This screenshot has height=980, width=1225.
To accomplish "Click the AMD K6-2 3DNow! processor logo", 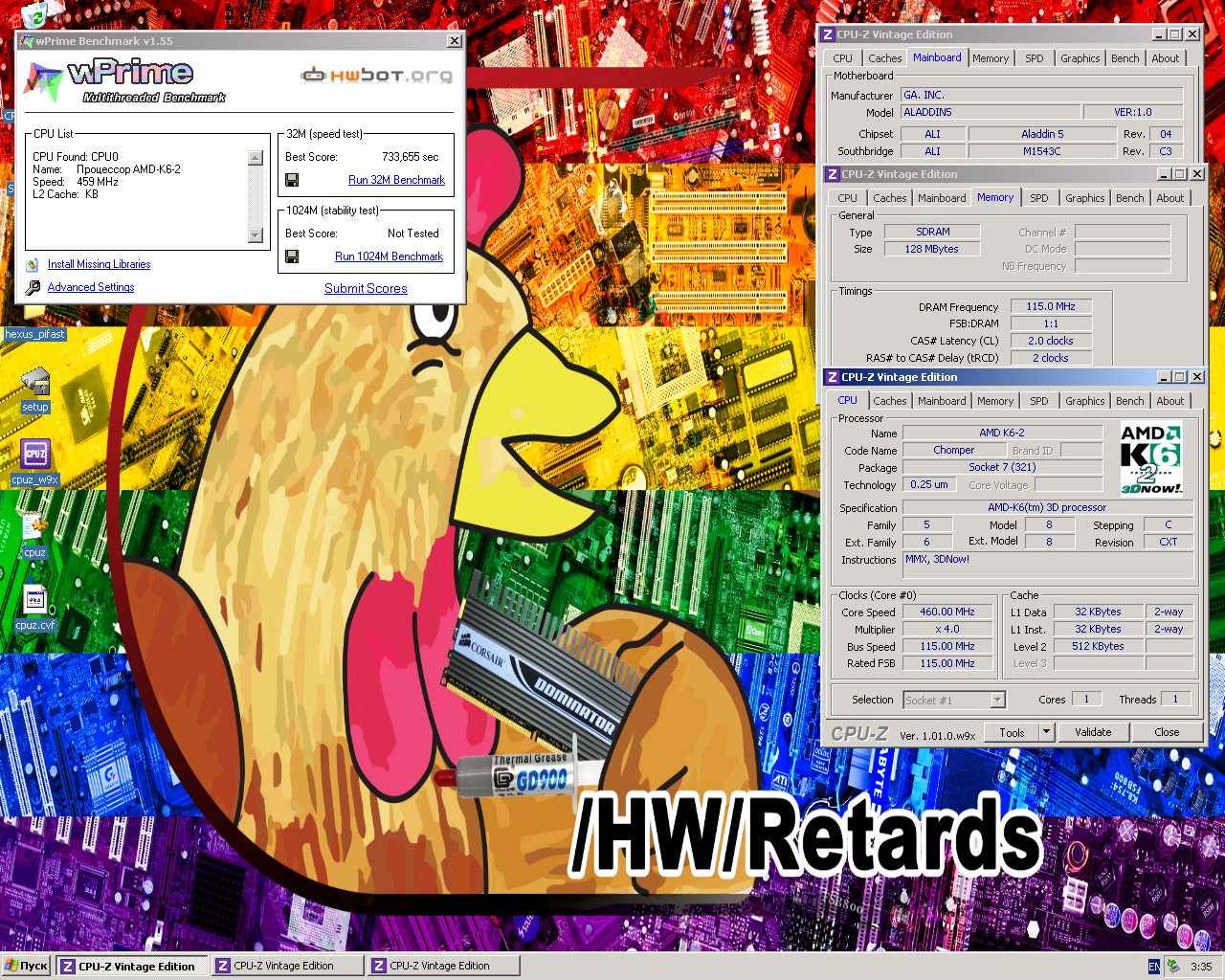I will coord(1151,459).
